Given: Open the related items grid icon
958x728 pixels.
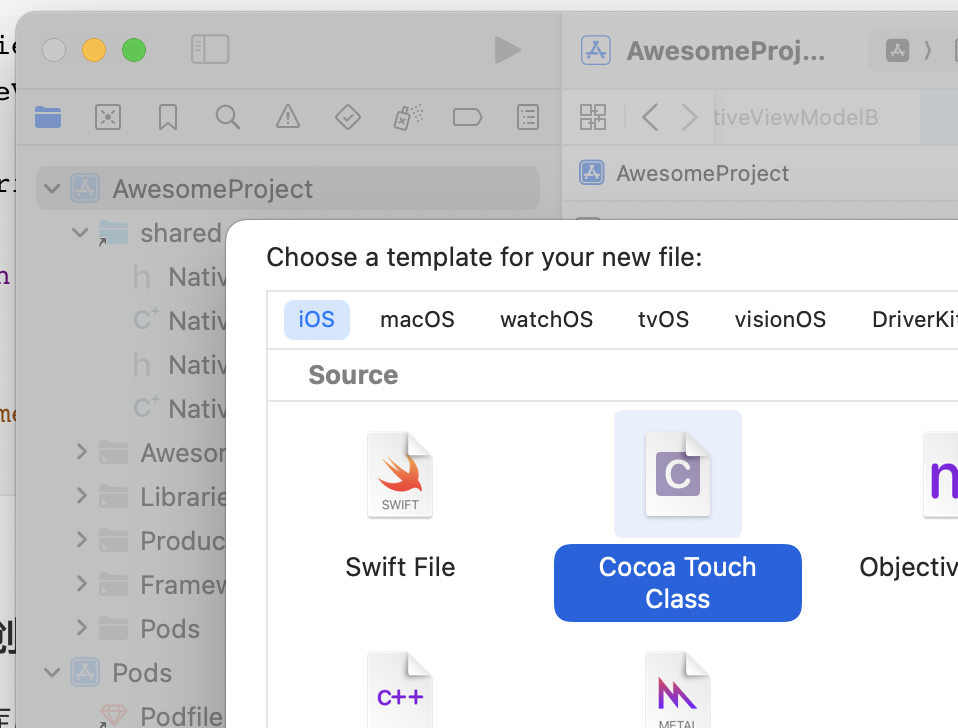Looking at the screenshot, I should tap(593, 117).
